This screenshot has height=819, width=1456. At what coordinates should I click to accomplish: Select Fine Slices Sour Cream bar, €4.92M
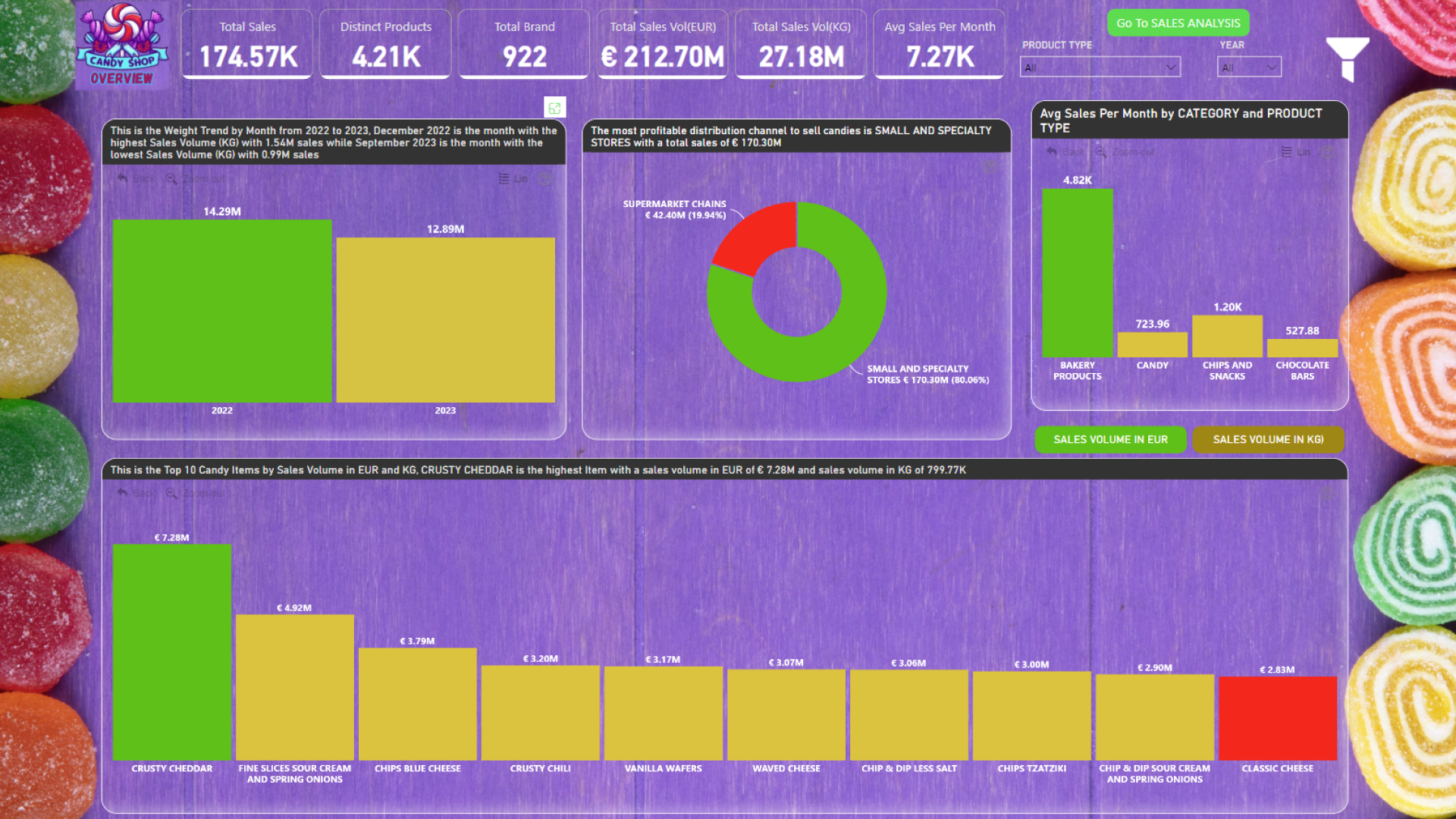295,687
